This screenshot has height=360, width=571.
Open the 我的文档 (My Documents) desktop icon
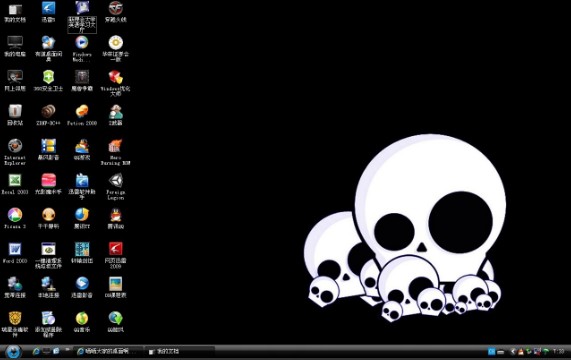tap(15, 12)
